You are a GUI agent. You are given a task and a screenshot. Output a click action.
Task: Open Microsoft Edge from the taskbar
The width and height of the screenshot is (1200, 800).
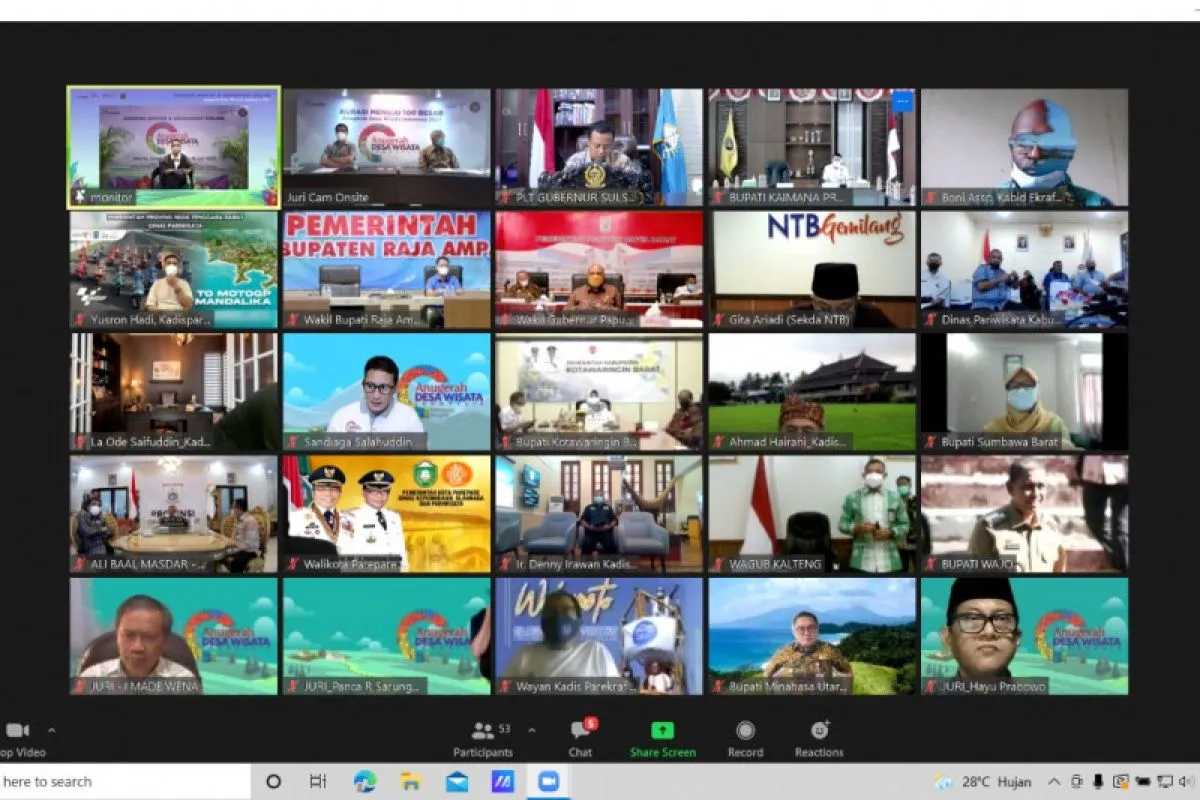click(365, 782)
